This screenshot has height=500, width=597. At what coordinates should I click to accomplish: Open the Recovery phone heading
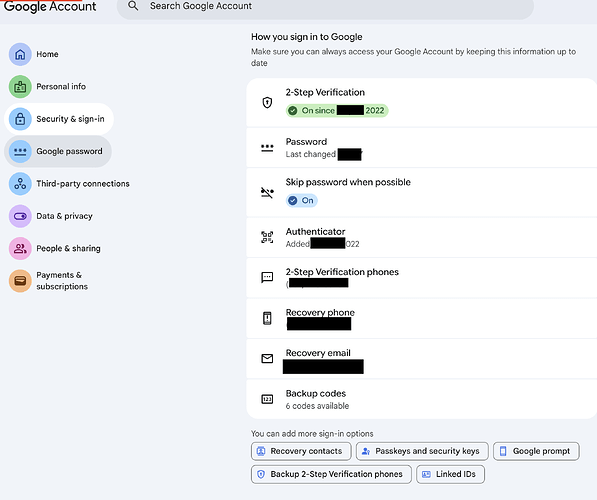pyautogui.click(x=320, y=312)
